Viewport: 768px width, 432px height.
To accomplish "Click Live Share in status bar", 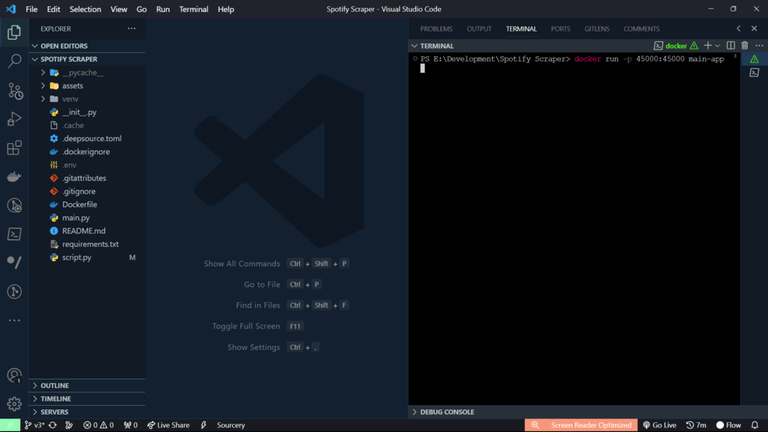I will point(168,425).
